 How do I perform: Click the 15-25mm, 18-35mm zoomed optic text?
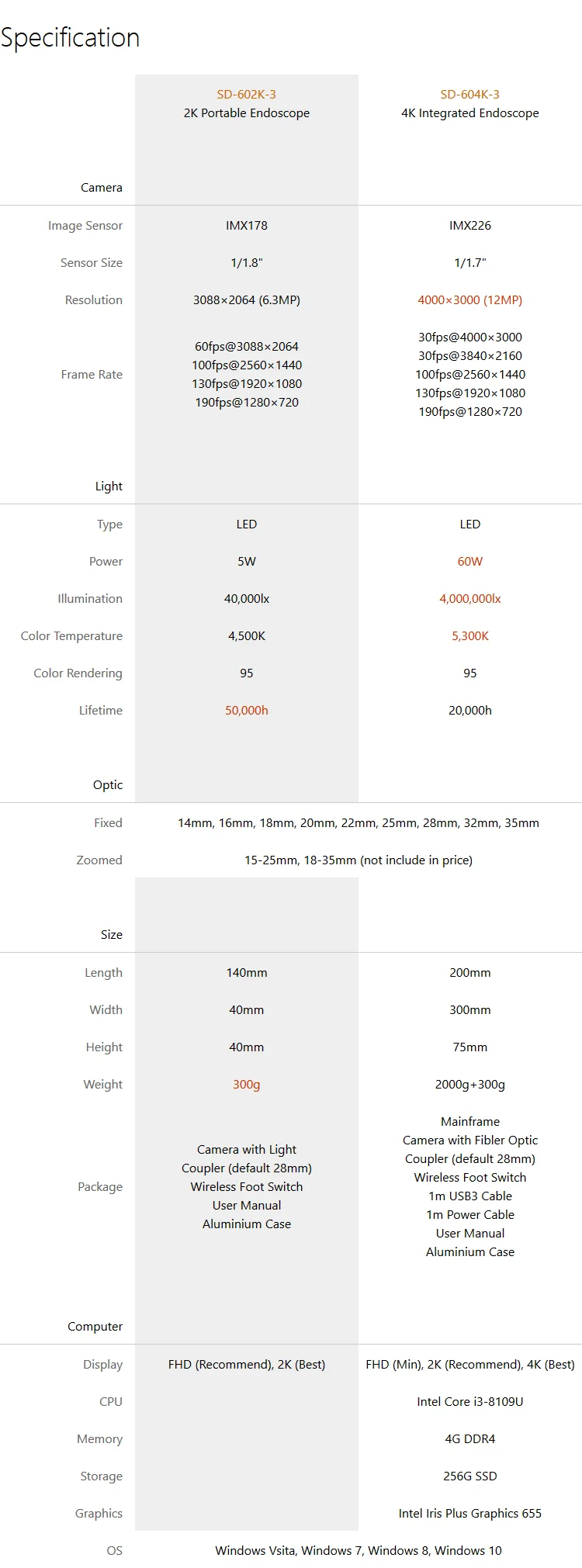(358, 860)
